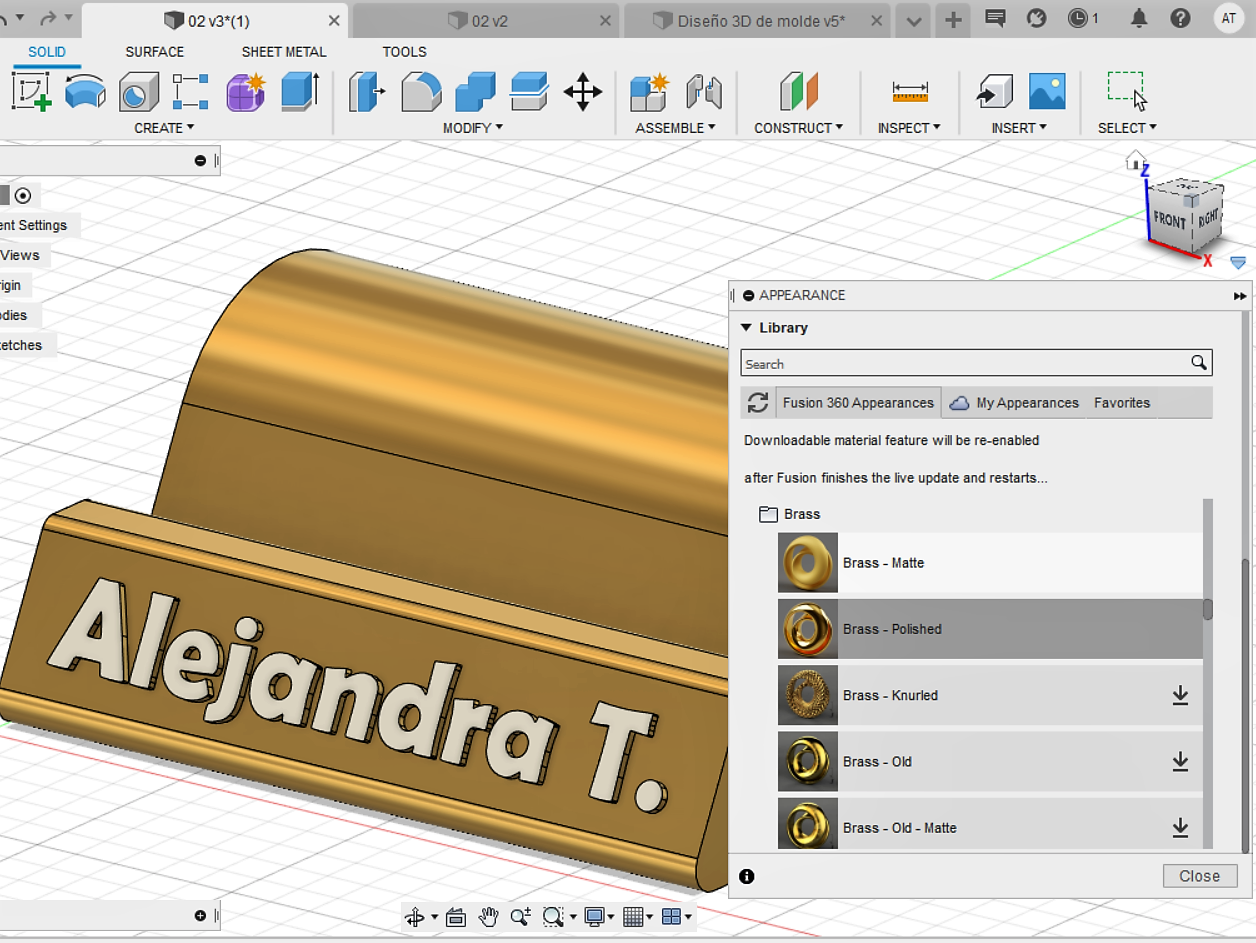This screenshot has height=943, width=1256.
Task: Select the Pan hand tool
Action: tap(488, 917)
